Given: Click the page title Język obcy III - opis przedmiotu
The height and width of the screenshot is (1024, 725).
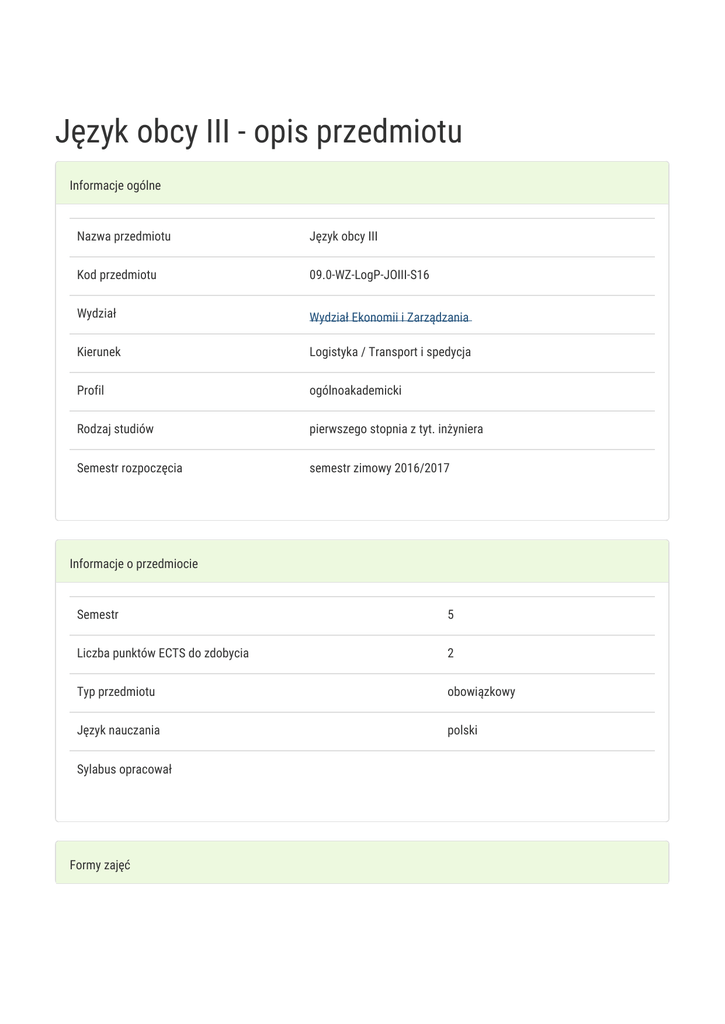Looking at the screenshot, I should pyautogui.click(x=258, y=132).
